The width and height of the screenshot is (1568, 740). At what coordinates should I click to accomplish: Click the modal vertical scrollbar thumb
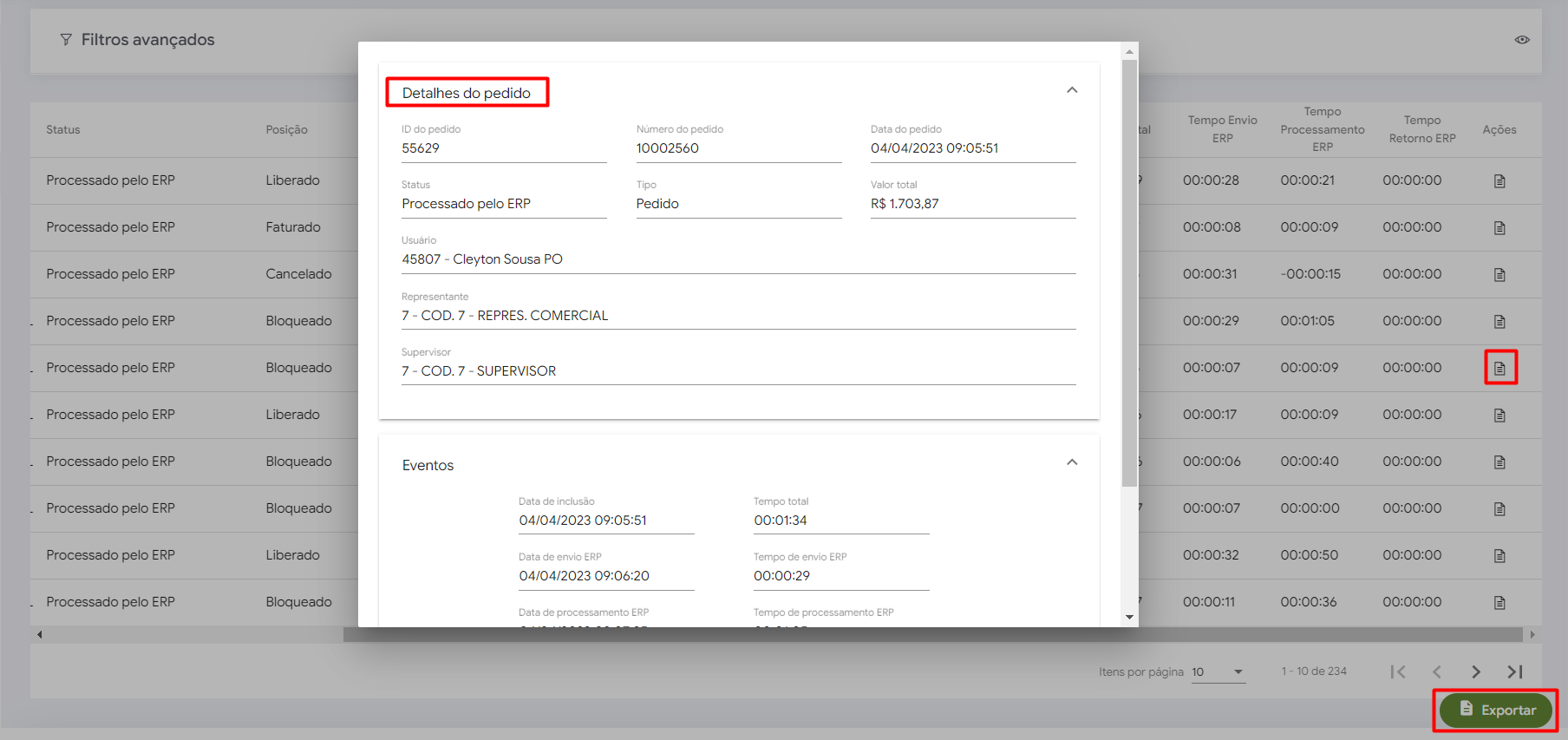1129,260
